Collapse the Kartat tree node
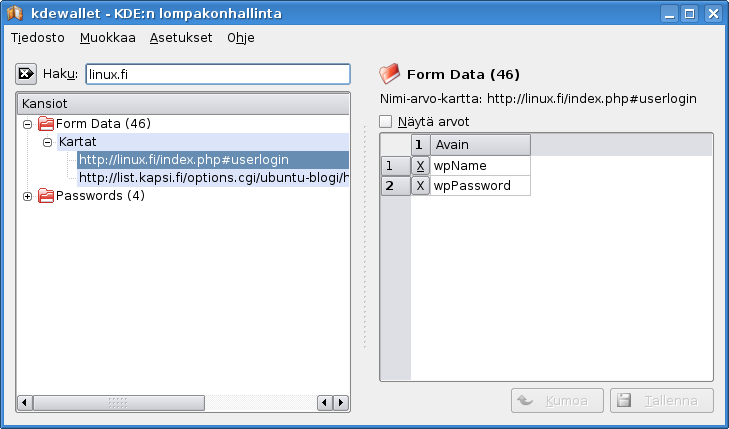 (47, 143)
